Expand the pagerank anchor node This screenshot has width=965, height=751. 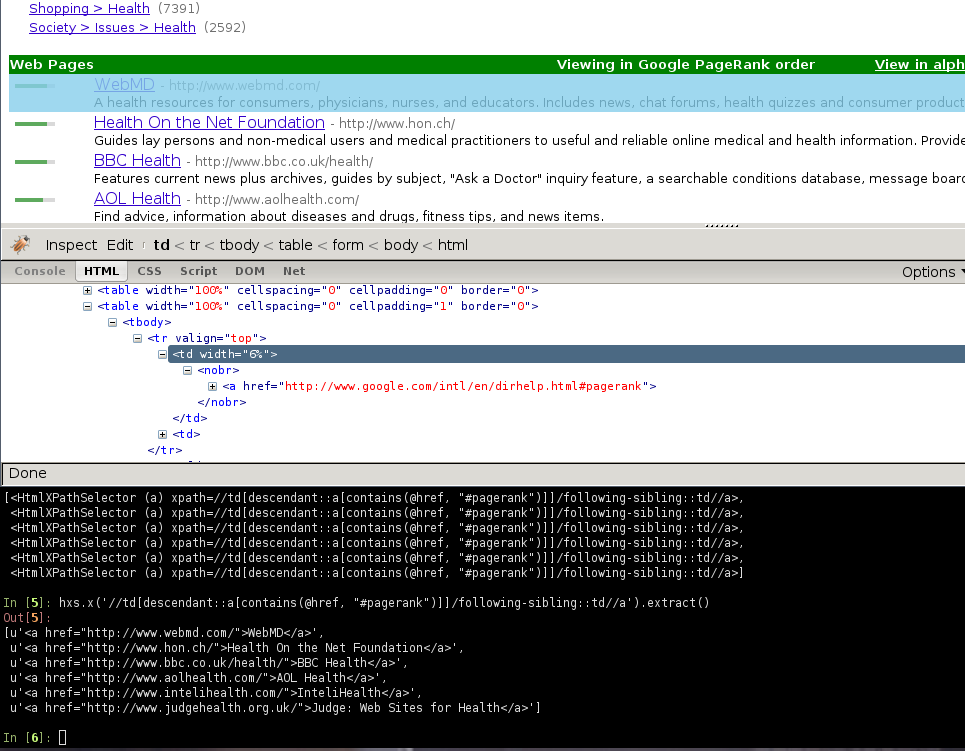[213, 387]
